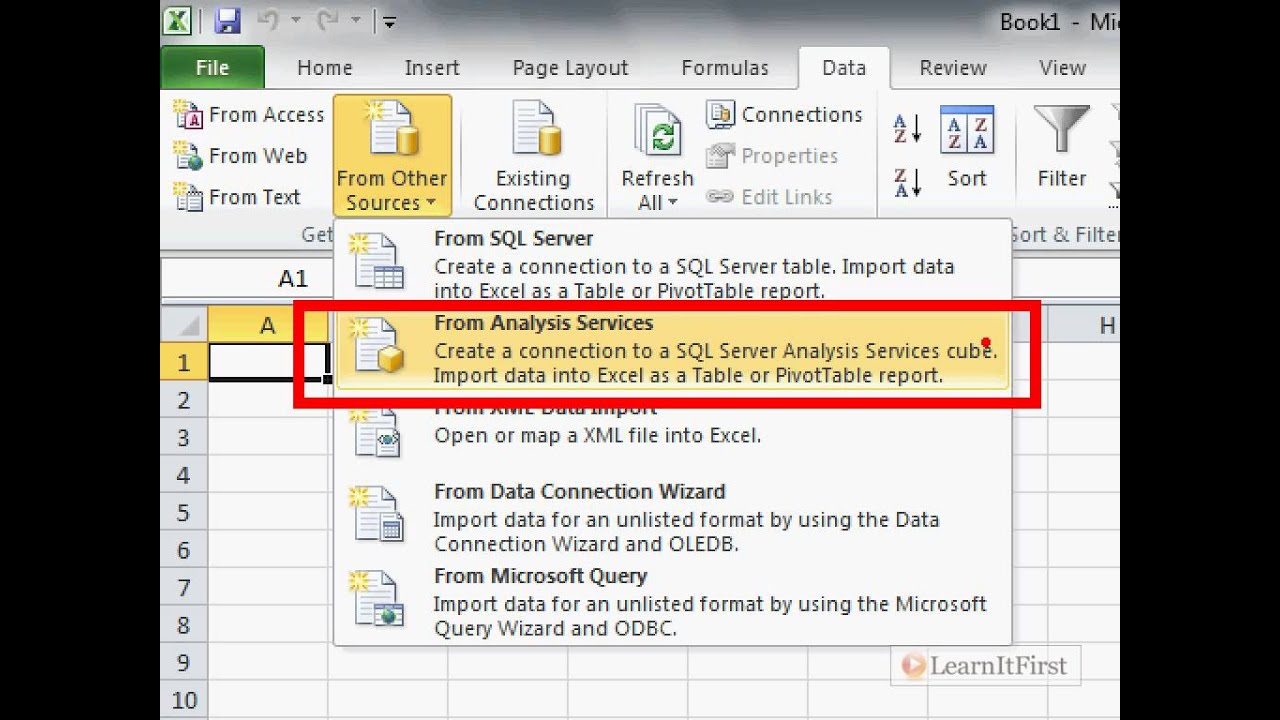This screenshot has height=720, width=1280.
Task: Click the greyed Properties button
Action: pos(772,156)
